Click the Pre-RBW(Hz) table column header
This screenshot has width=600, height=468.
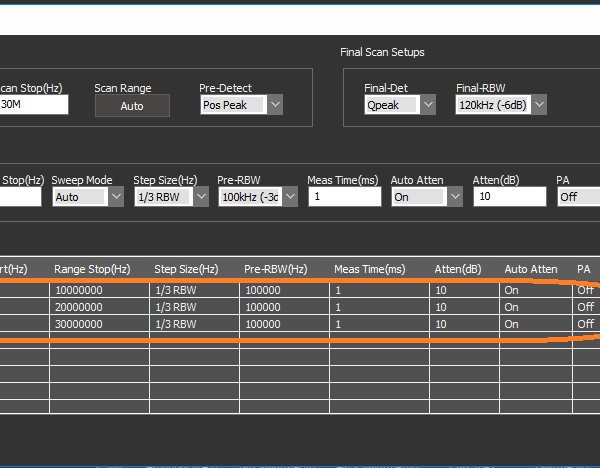pos(272,269)
